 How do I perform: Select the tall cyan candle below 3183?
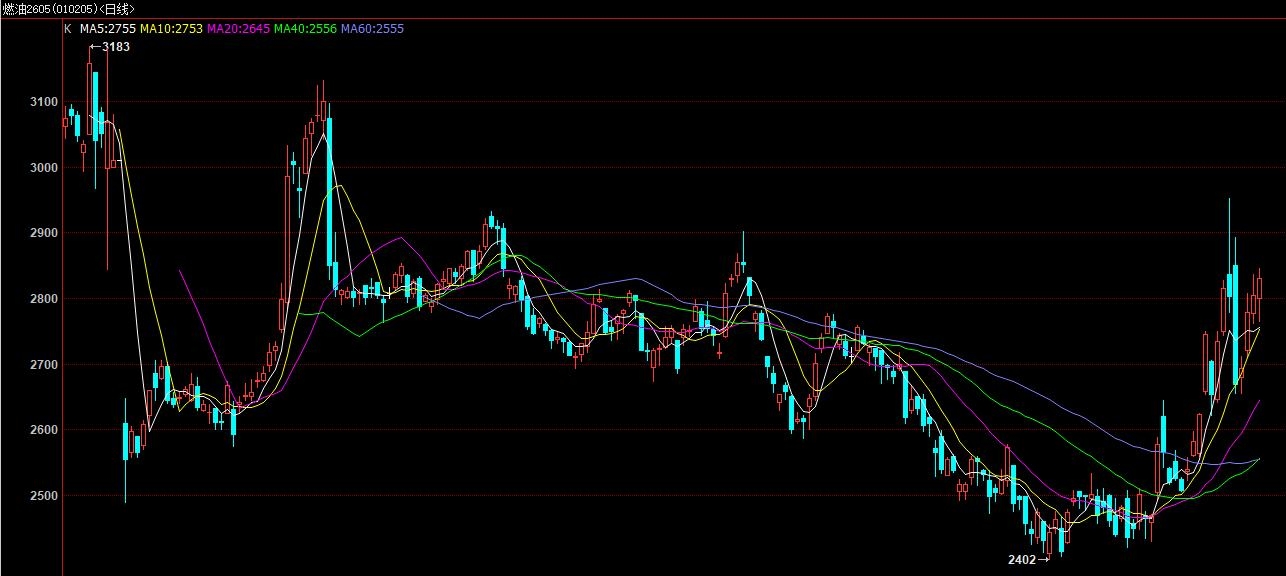[x=95, y=105]
